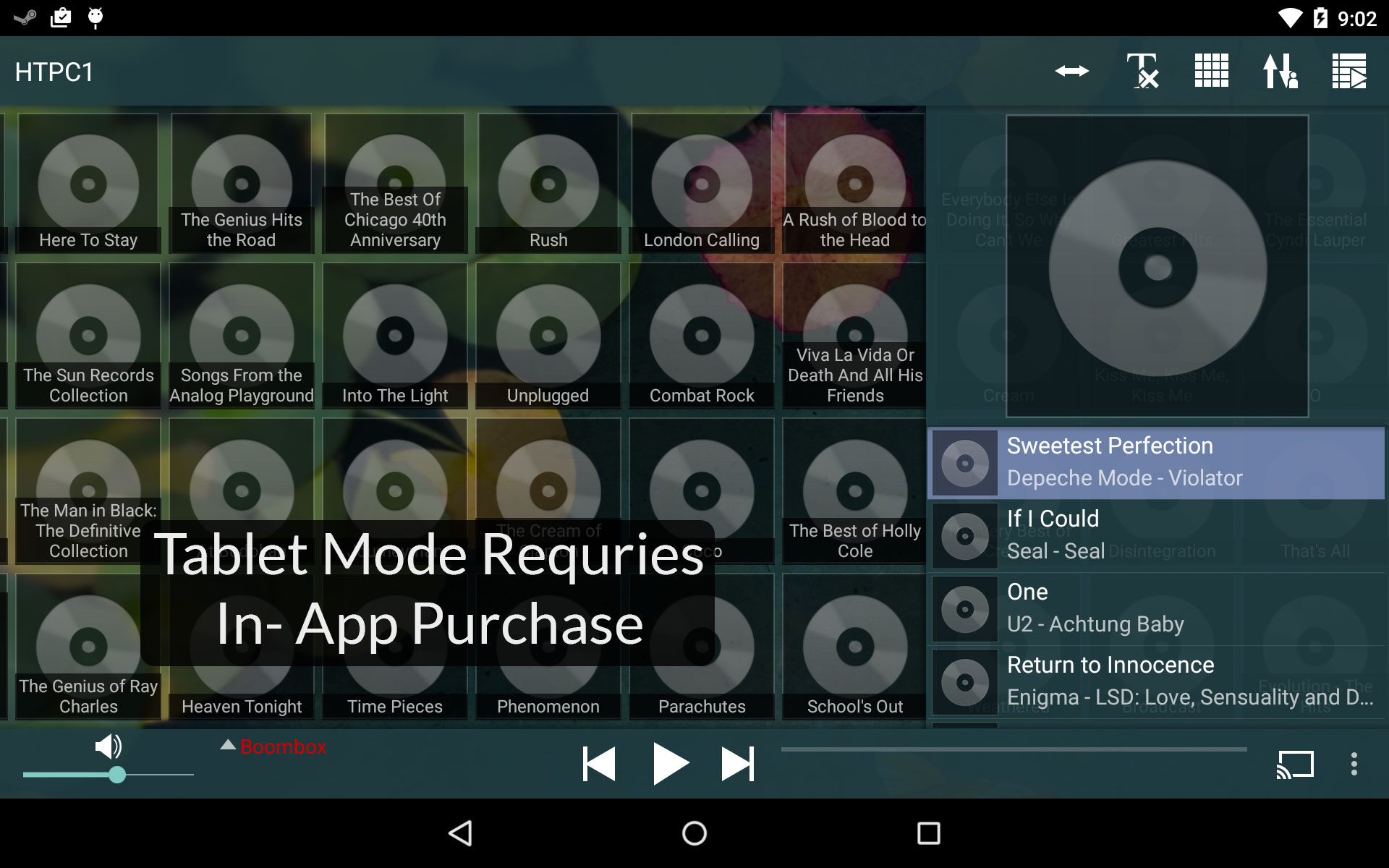Tap the Return to Innocence disc icon
Image resolution: width=1389 pixels, height=868 pixels.
click(x=965, y=682)
